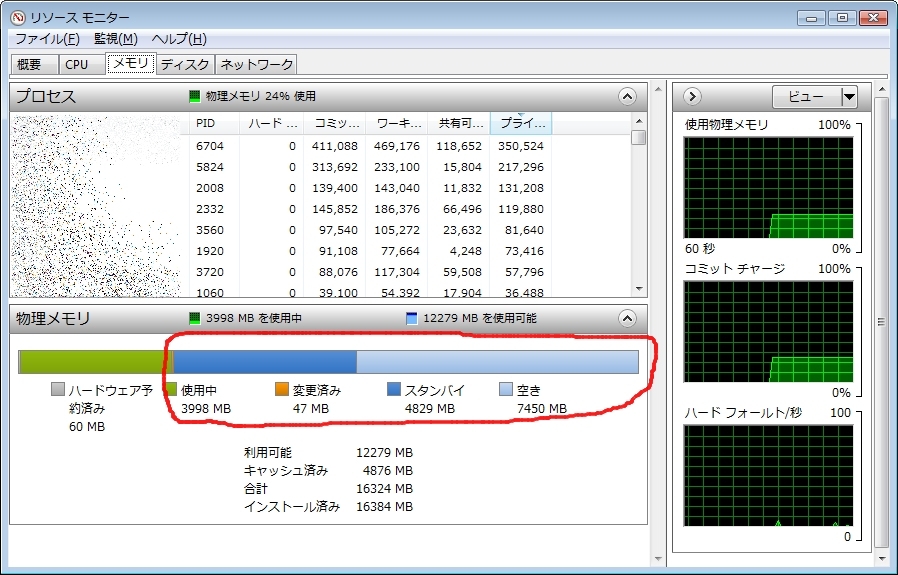Click the 350,524 private memory value
The width and height of the screenshot is (898, 575).
(x=521, y=146)
